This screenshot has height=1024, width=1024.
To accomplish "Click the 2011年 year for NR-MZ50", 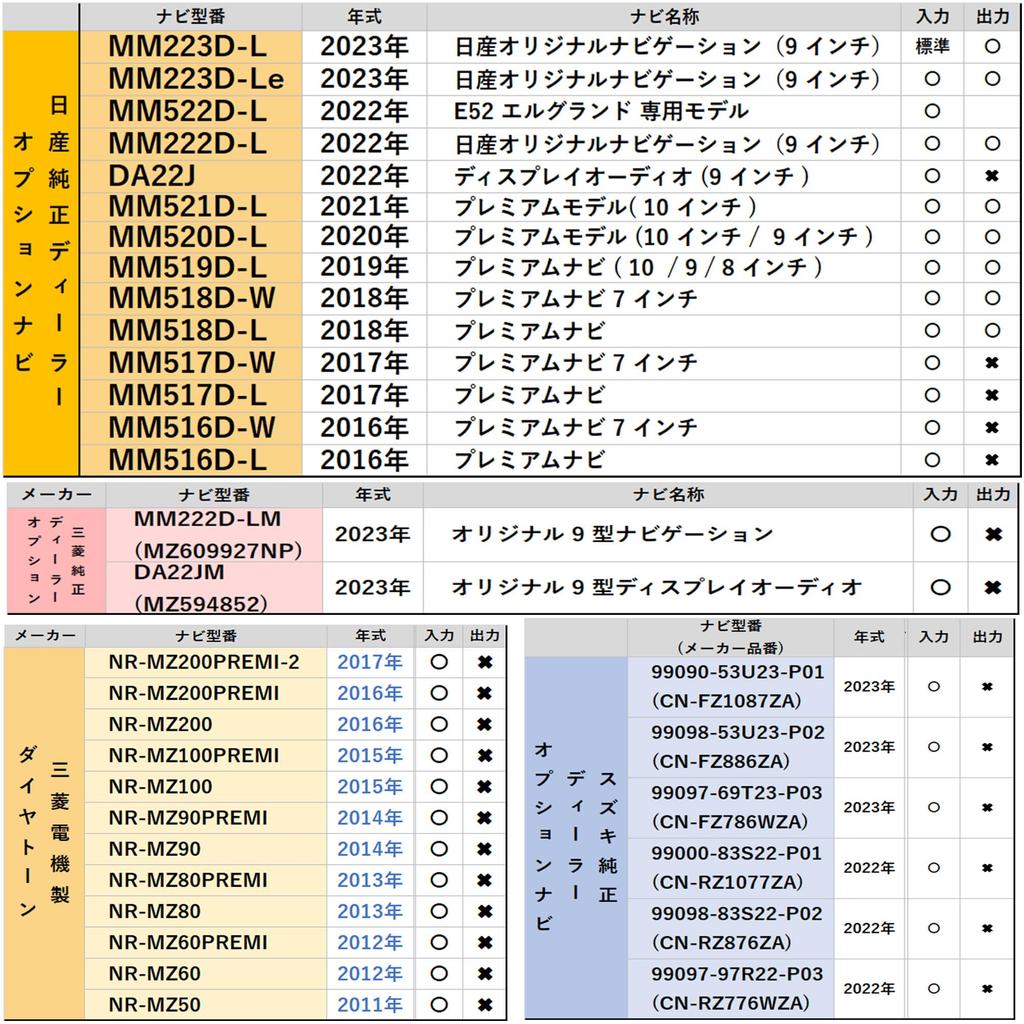I will click(x=370, y=1004).
